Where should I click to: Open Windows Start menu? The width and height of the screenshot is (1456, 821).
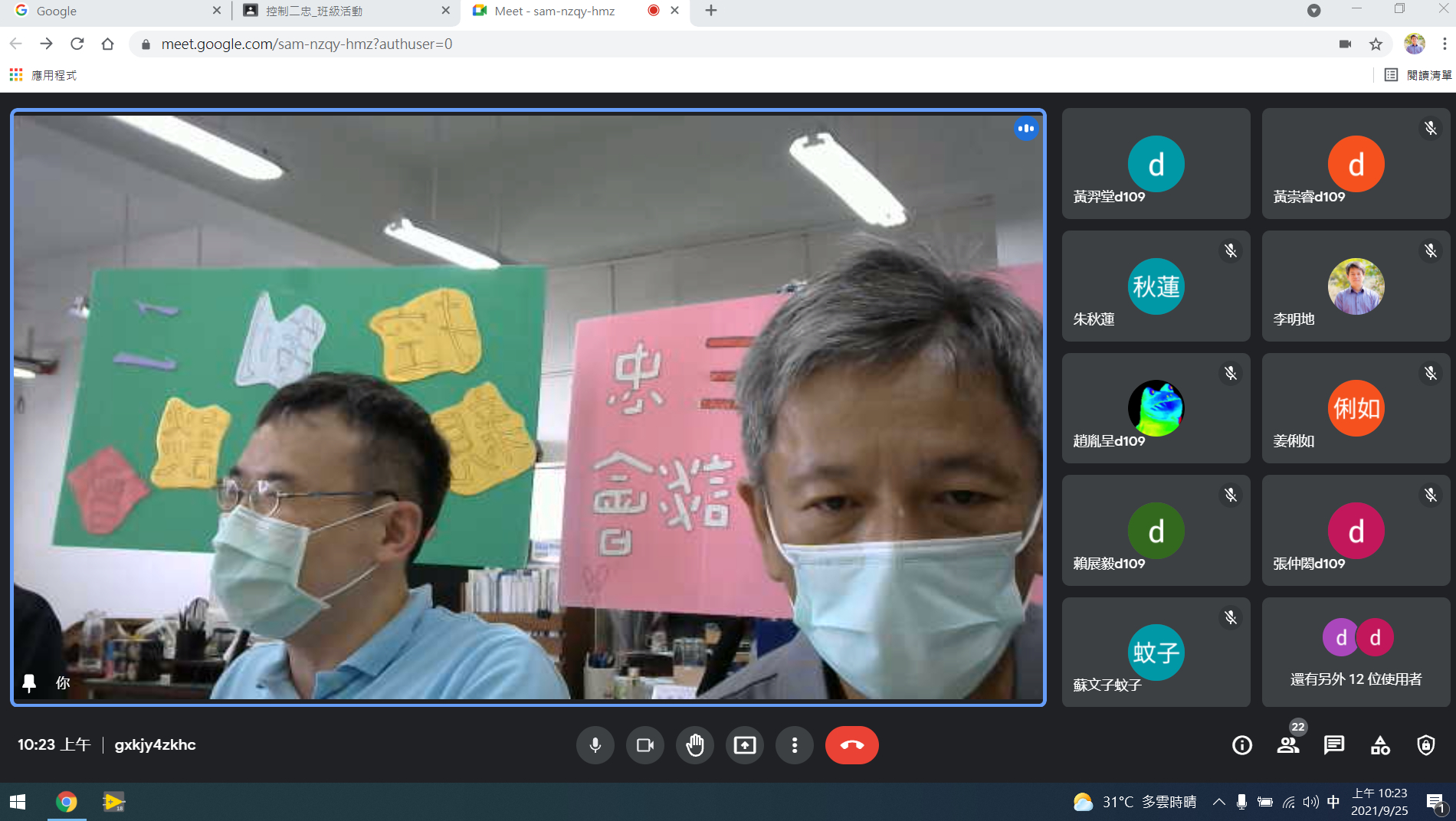coord(18,802)
